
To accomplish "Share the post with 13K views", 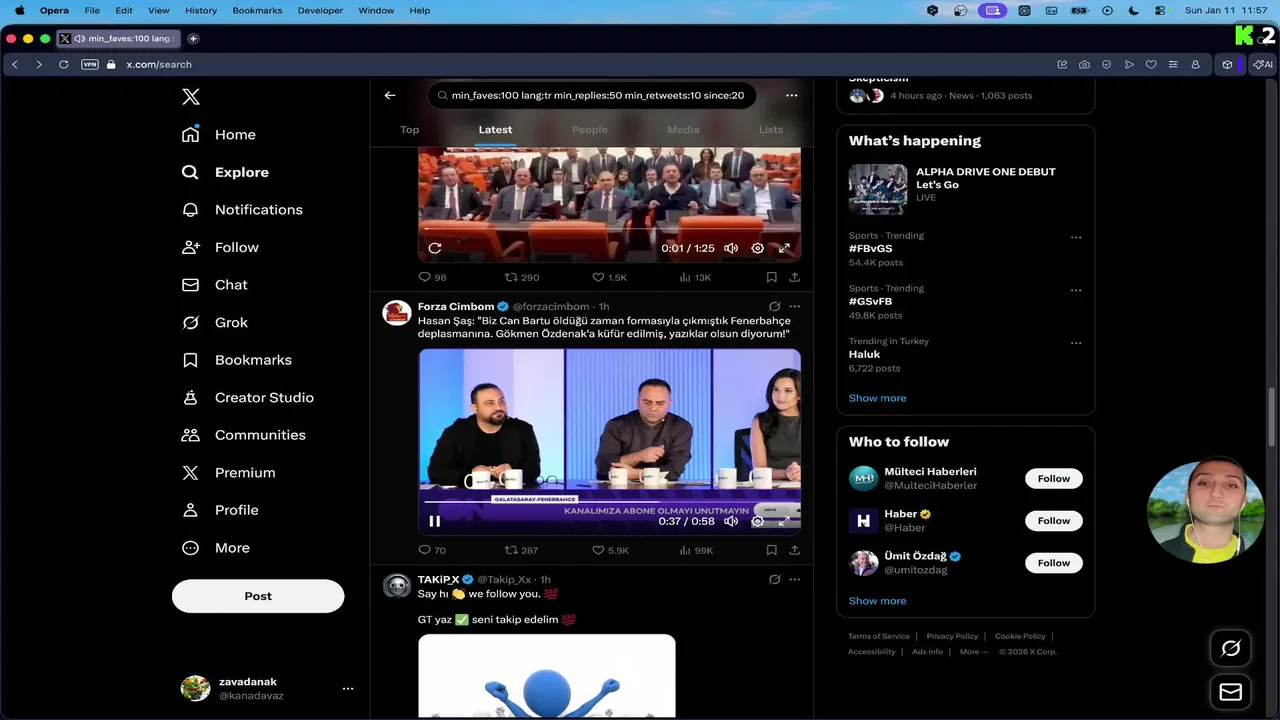I will [794, 277].
